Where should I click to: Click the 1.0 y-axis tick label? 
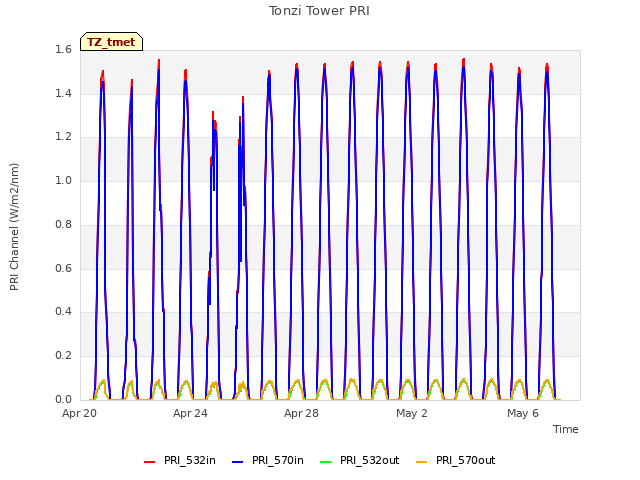[63, 180]
